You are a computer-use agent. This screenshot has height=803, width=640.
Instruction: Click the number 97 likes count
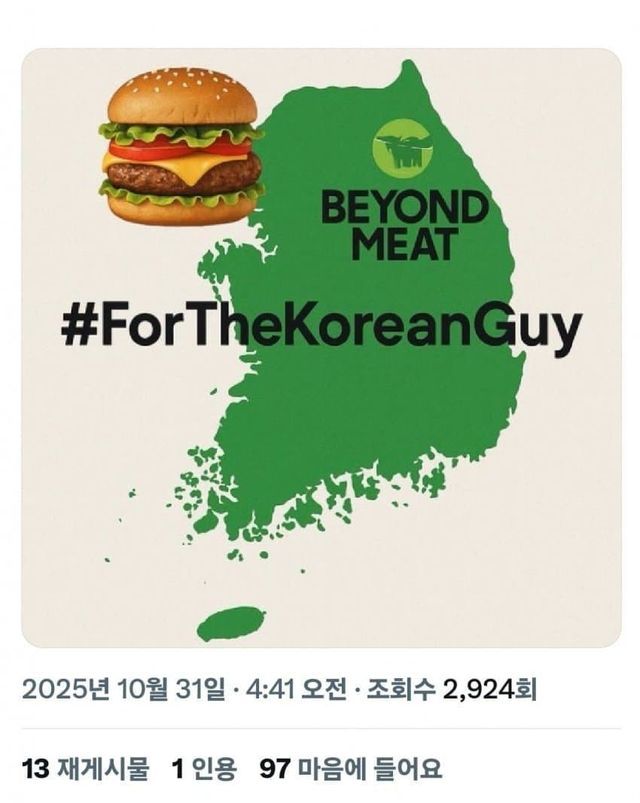click(x=275, y=769)
